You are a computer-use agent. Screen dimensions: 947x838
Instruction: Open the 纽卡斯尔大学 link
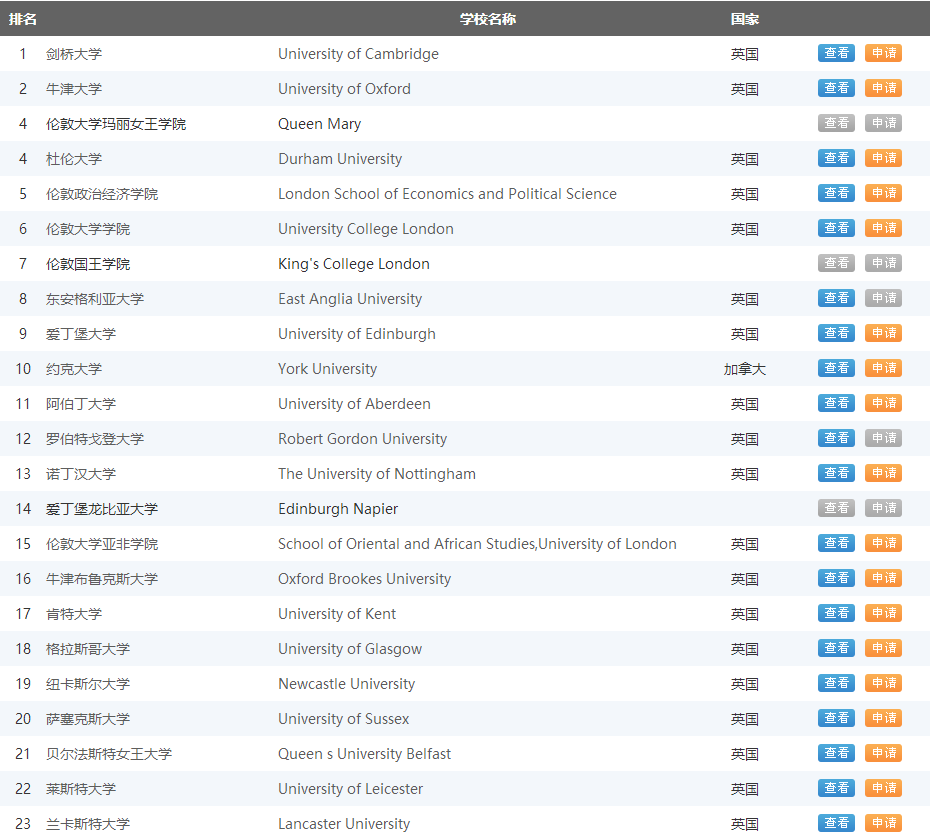tap(88, 685)
